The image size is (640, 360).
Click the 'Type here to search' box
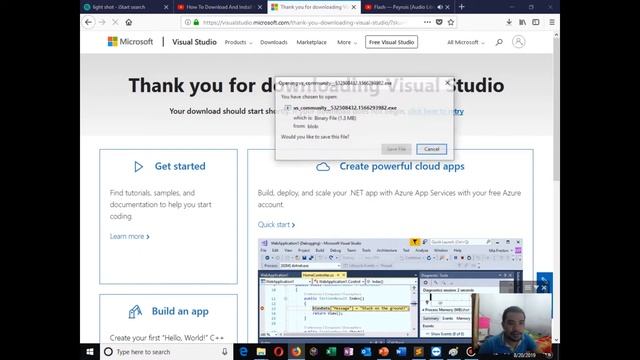click(x=167, y=351)
